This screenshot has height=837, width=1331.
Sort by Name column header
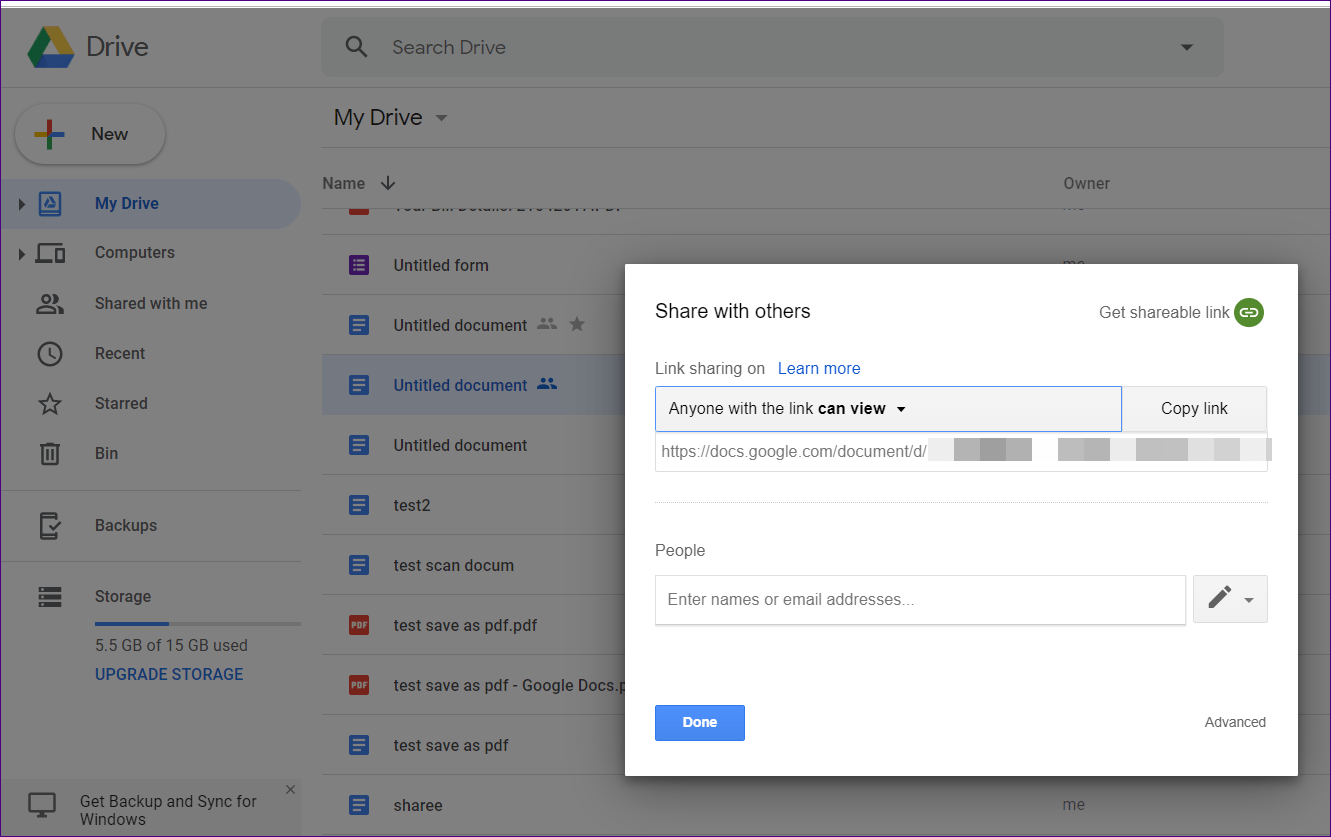click(343, 183)
